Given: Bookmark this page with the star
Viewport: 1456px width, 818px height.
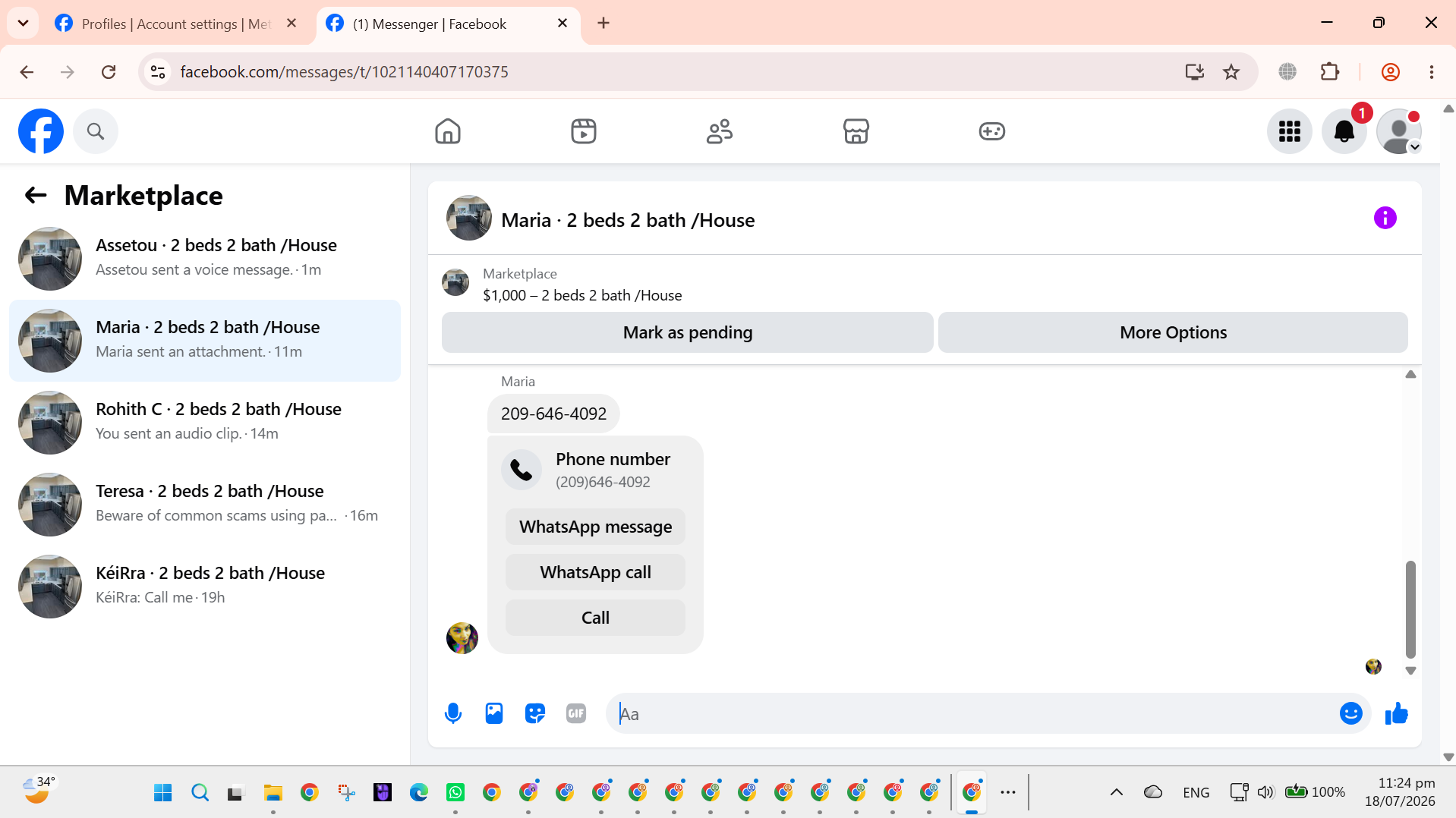Looking at the screenshot, I should point(1231,72).
